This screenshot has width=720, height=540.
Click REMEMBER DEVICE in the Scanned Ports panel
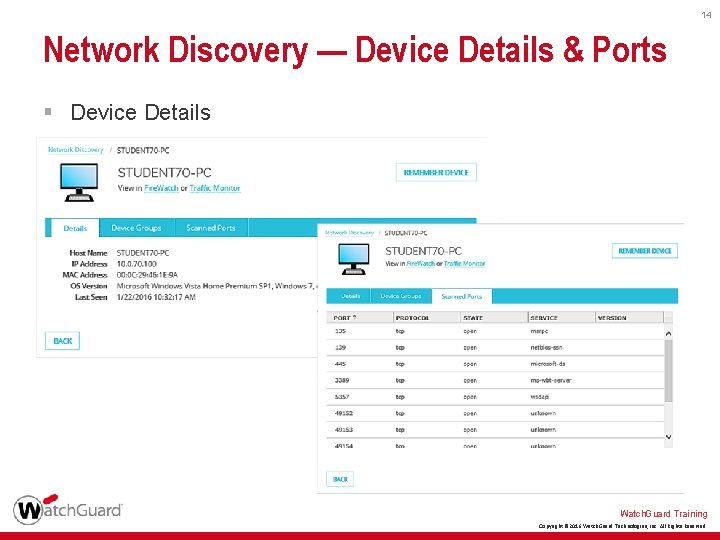(x=645, y=251)
